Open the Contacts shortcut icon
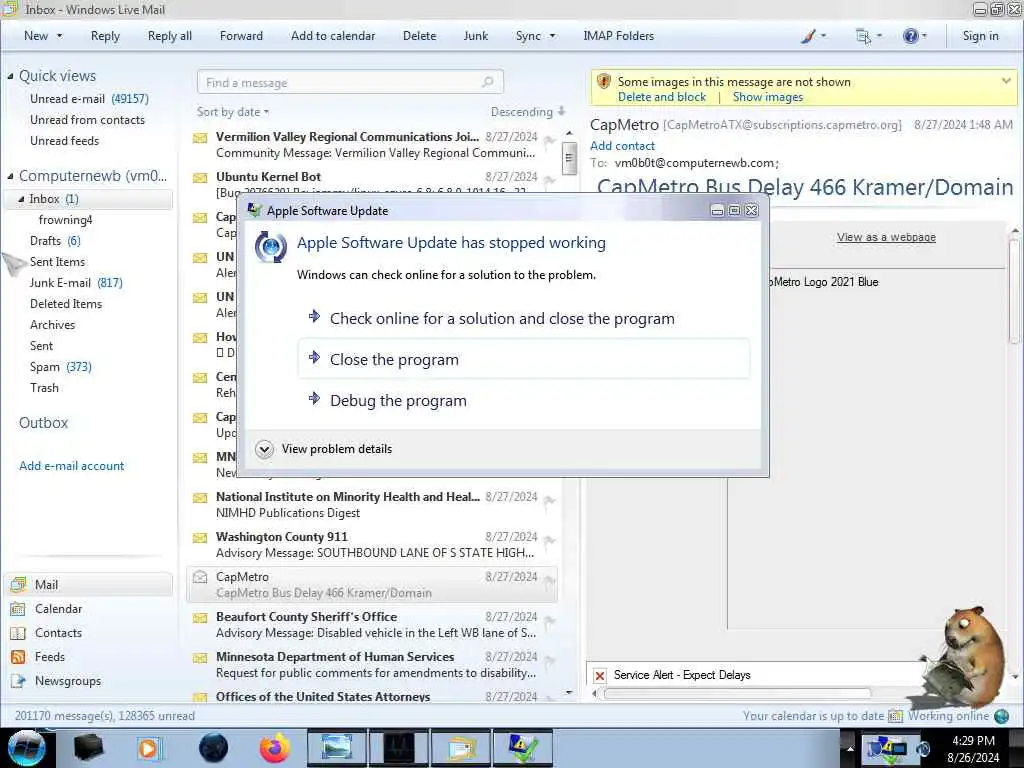 click(x=18, y=633)
